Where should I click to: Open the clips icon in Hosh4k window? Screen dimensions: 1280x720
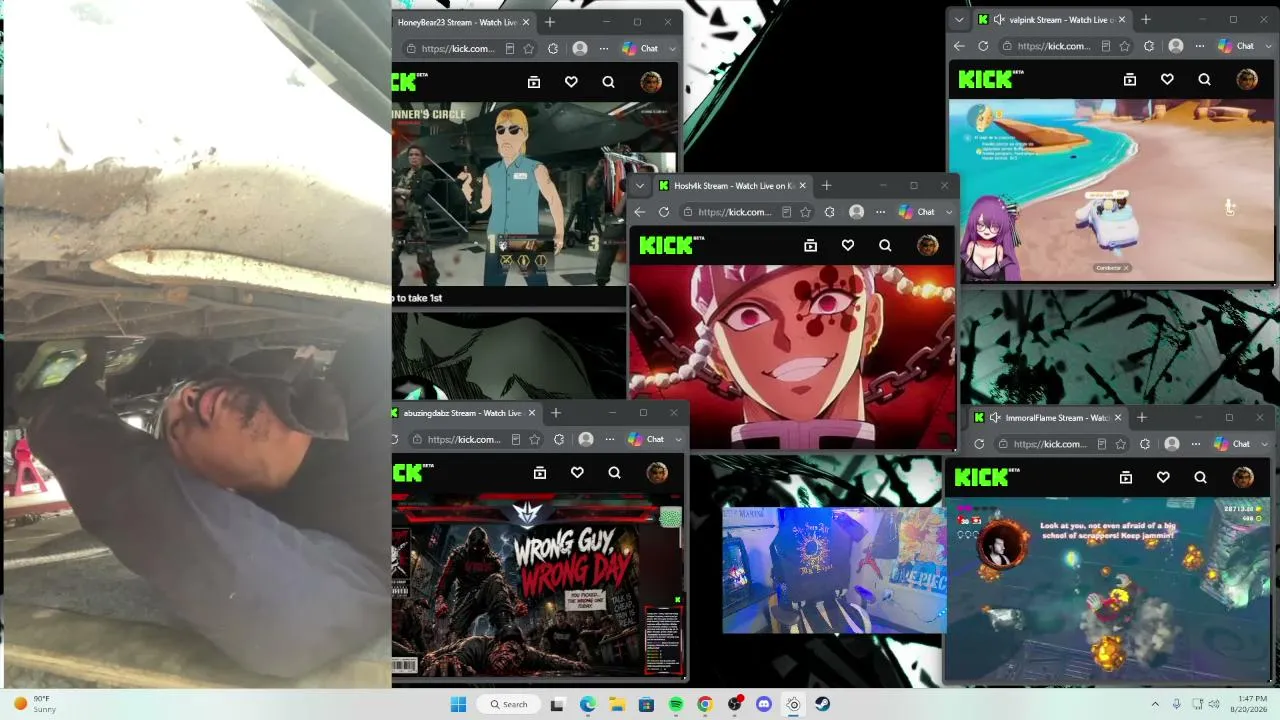click(x=811, y=245)
